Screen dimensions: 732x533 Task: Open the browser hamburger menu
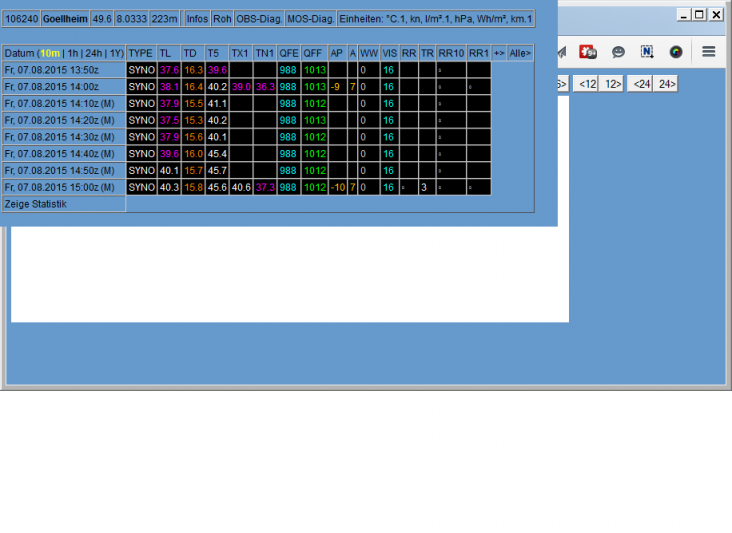coord(708,52)
